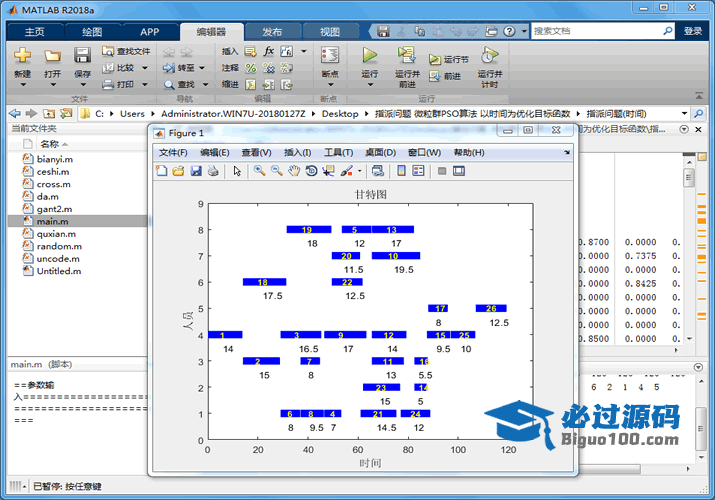Open the Insert 插入(I) menu in Figure 1
Screen dimensions: 715x500
[297, 153]
